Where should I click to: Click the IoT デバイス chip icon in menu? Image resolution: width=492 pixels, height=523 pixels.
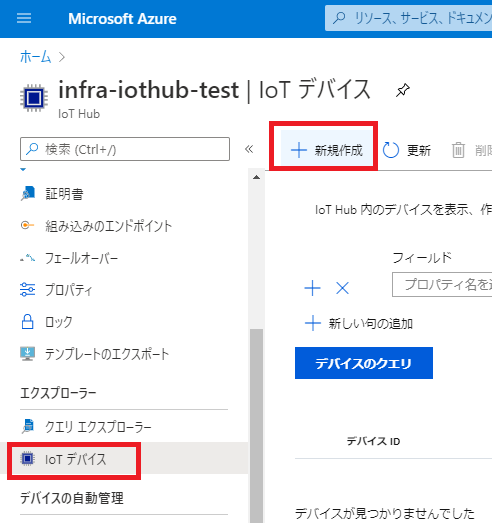tap(27, 459)
